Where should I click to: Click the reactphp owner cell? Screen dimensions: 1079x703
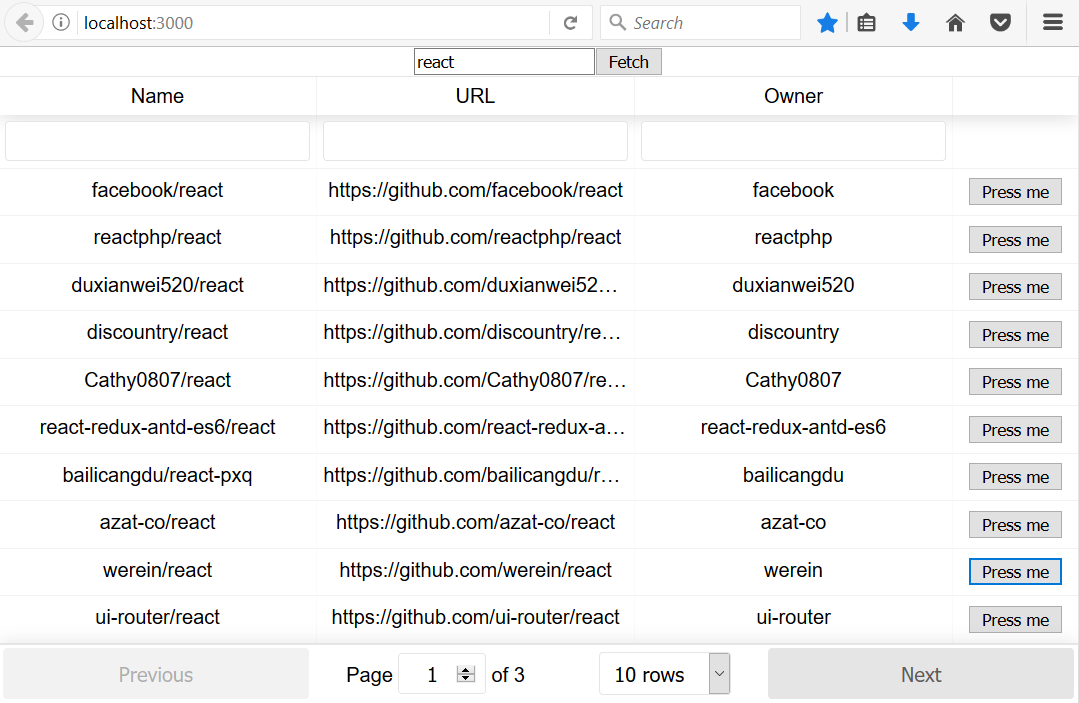[793, 238]
